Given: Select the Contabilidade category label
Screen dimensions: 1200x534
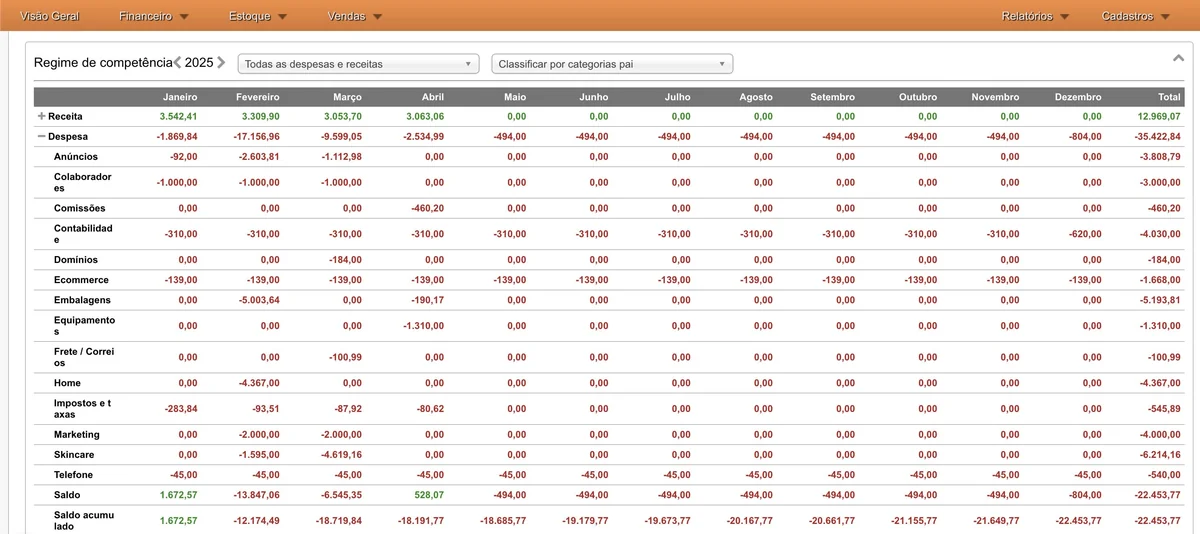Looking at the screenshot, I should 83,234.
